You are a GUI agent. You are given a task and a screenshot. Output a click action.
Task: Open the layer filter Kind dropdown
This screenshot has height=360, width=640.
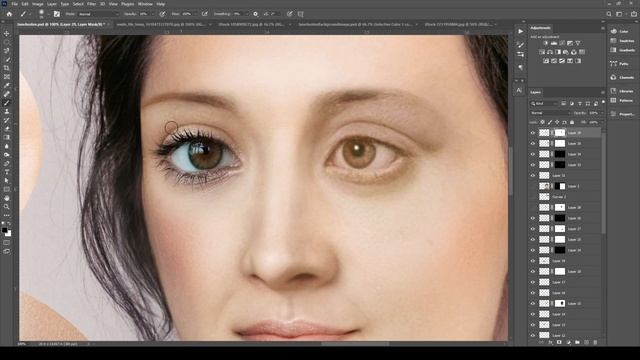point(544,103)
